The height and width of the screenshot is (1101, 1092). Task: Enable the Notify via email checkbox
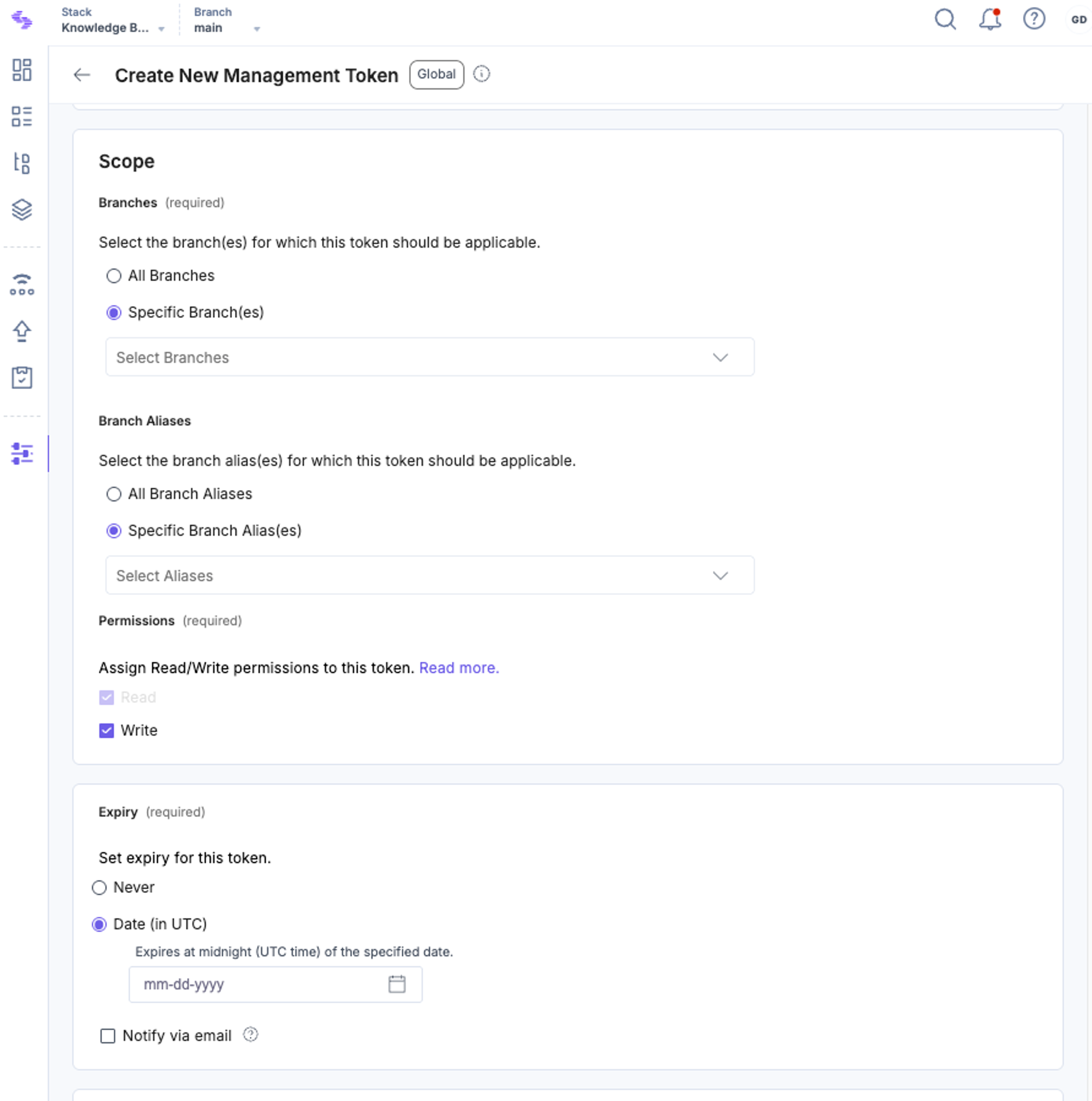(x=108, y=1036)
